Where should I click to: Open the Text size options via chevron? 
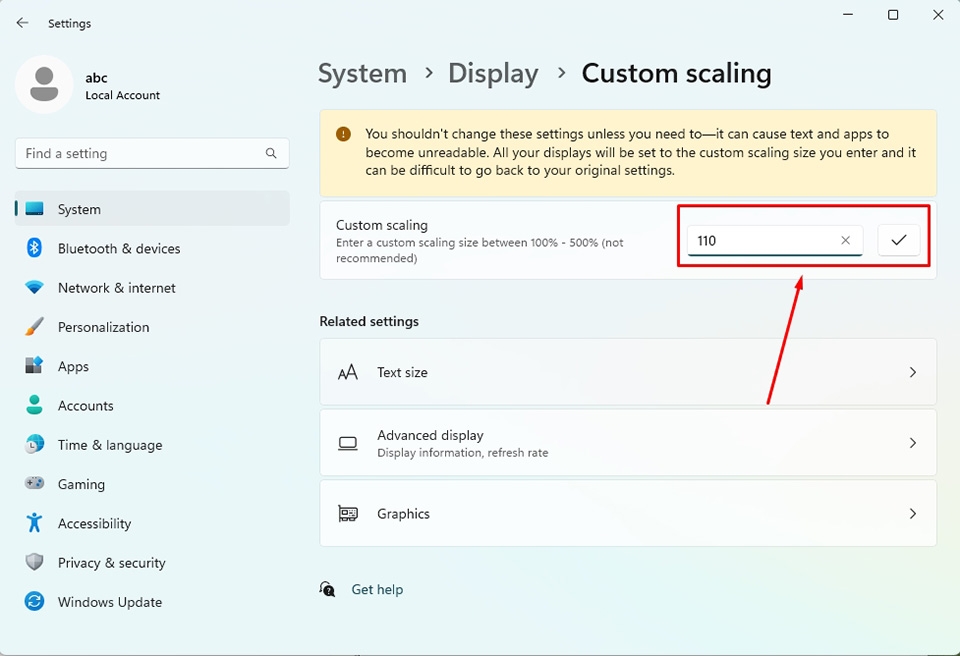(912, 371)
